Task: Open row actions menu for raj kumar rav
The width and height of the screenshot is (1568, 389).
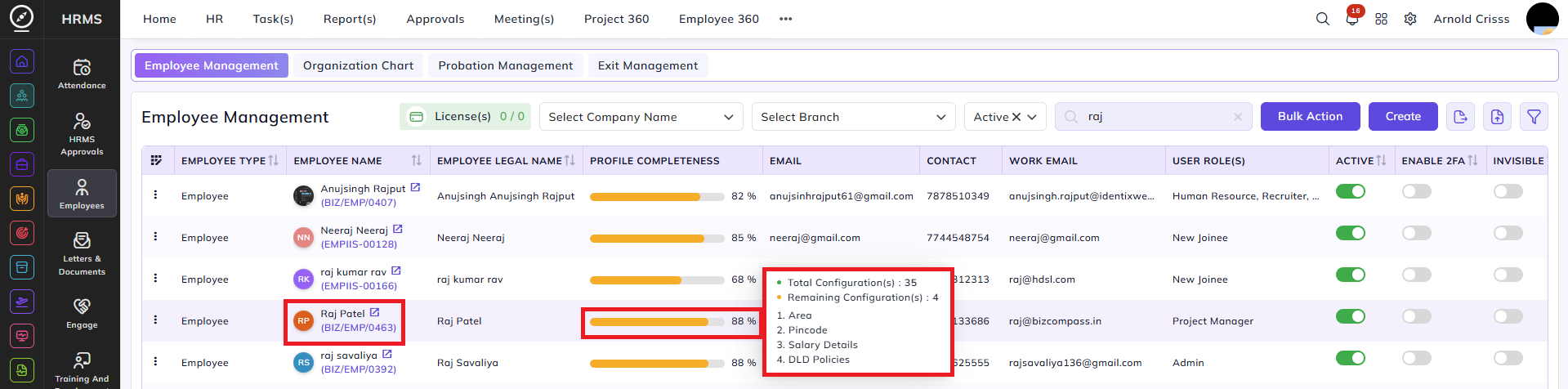Action: pos(155,278)
